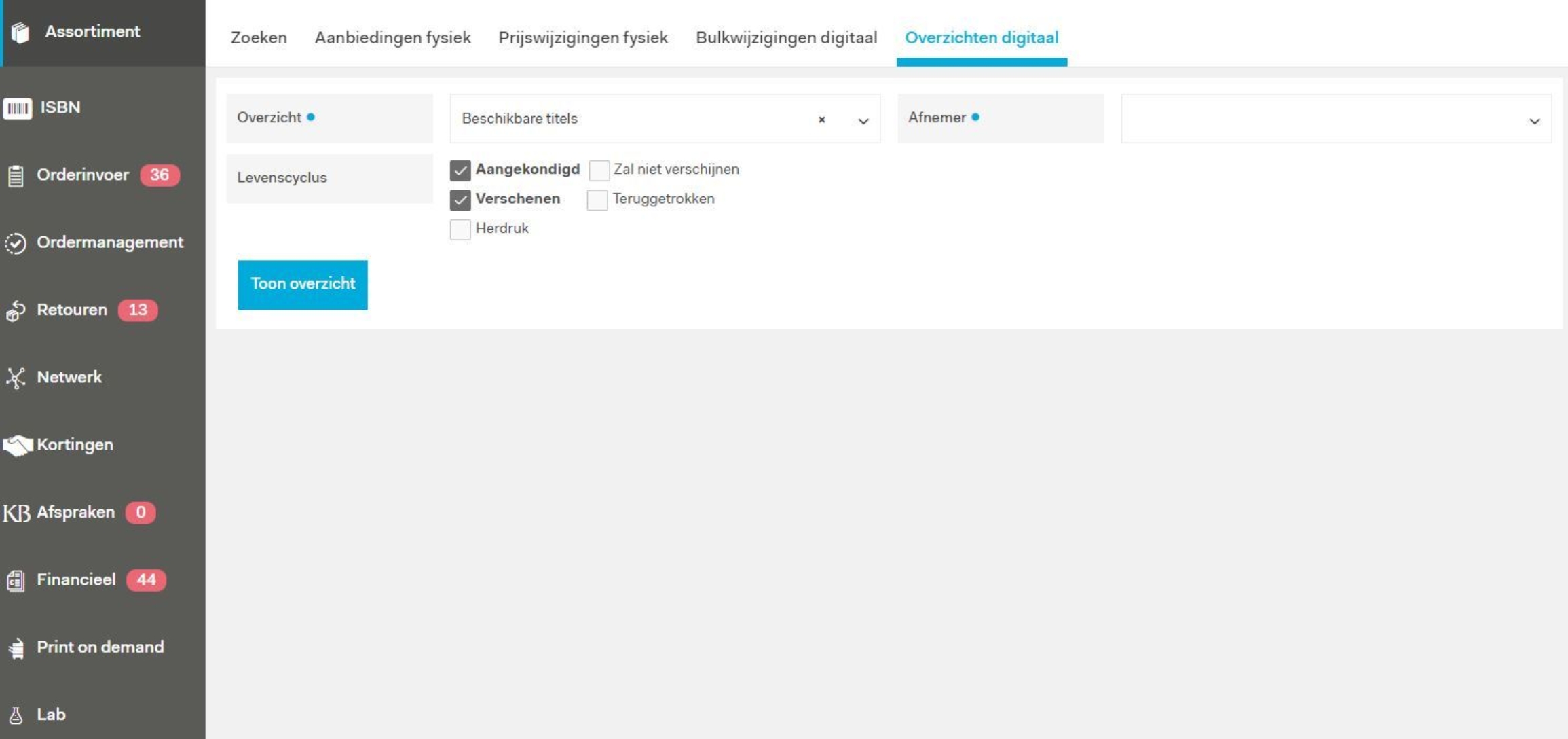The height and width of the screenshot is (739, 1568).
Task: Uncheck the Aangekondigd checkbox
Action: [x=460, y=170]
